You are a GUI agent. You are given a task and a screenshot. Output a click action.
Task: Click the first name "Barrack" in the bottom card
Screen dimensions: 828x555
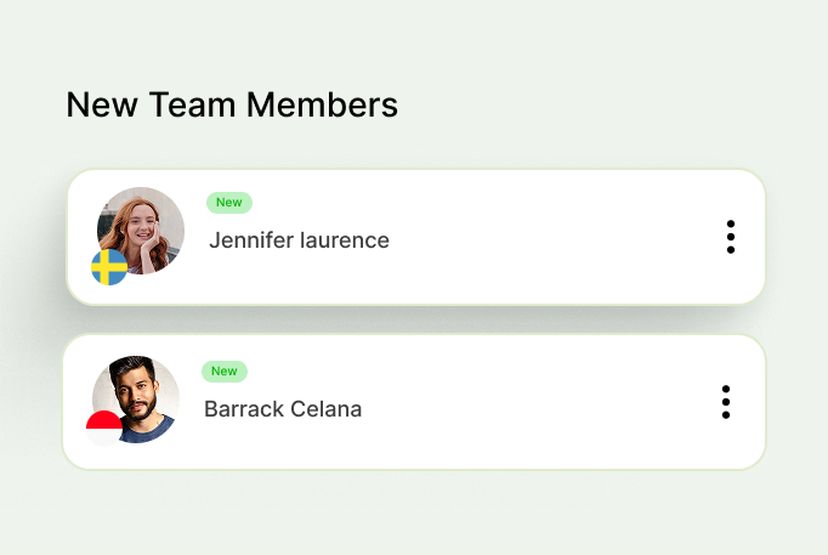pos(242,409)
